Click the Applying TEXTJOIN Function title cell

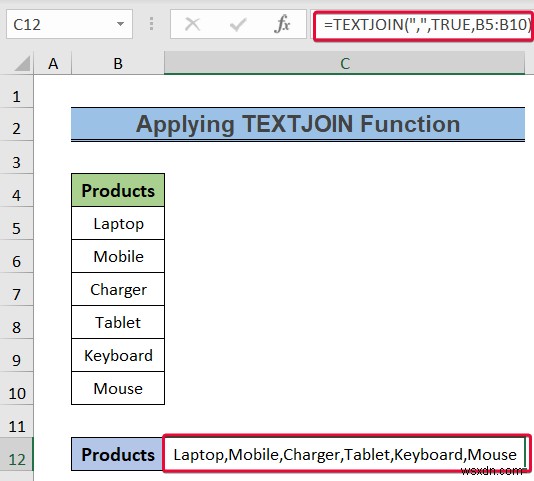click(298, 124)
